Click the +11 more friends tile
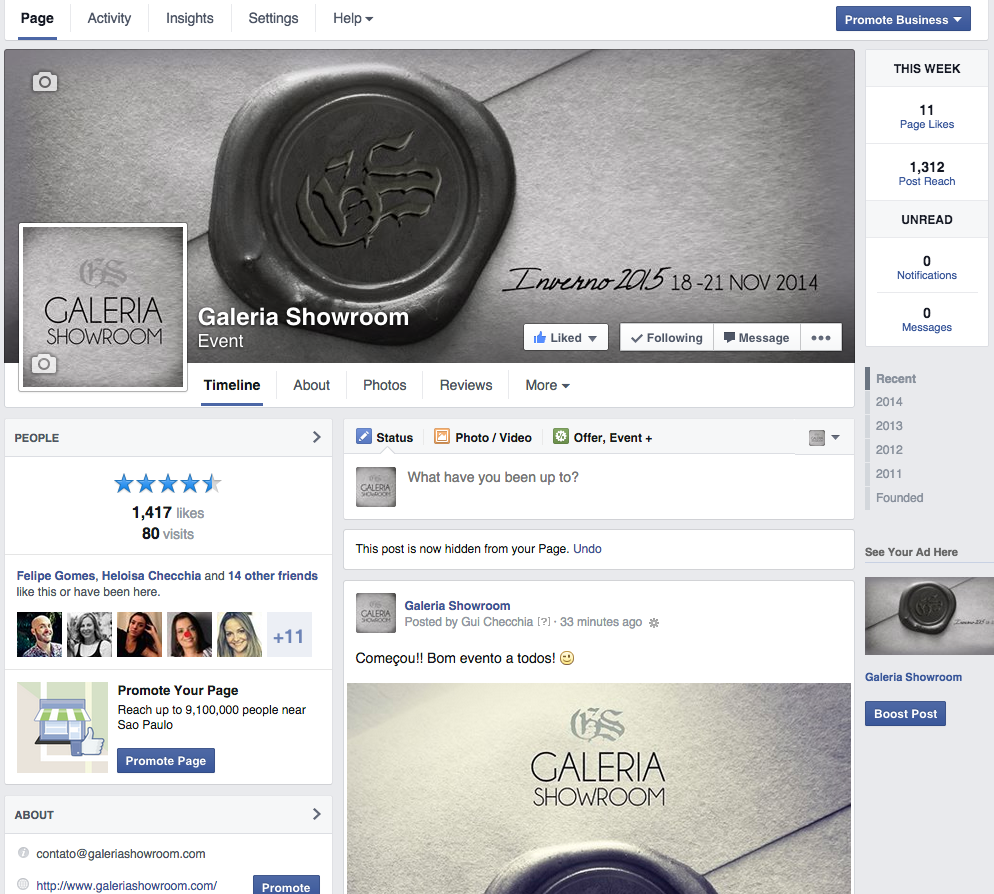The width and height of the screenshot is (994, 894). (x=289, y=634)
